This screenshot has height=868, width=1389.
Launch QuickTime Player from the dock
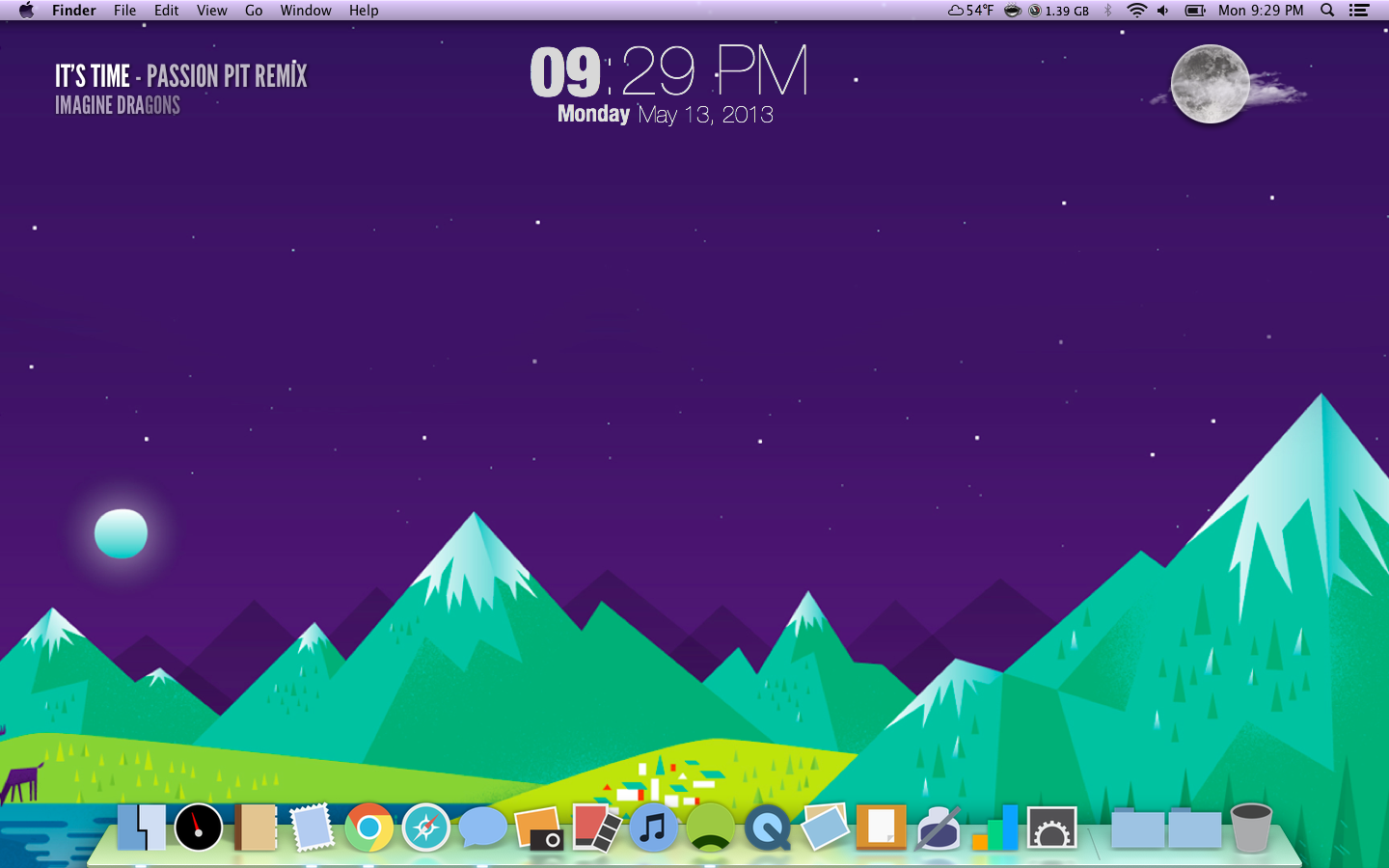click(768, 827)
